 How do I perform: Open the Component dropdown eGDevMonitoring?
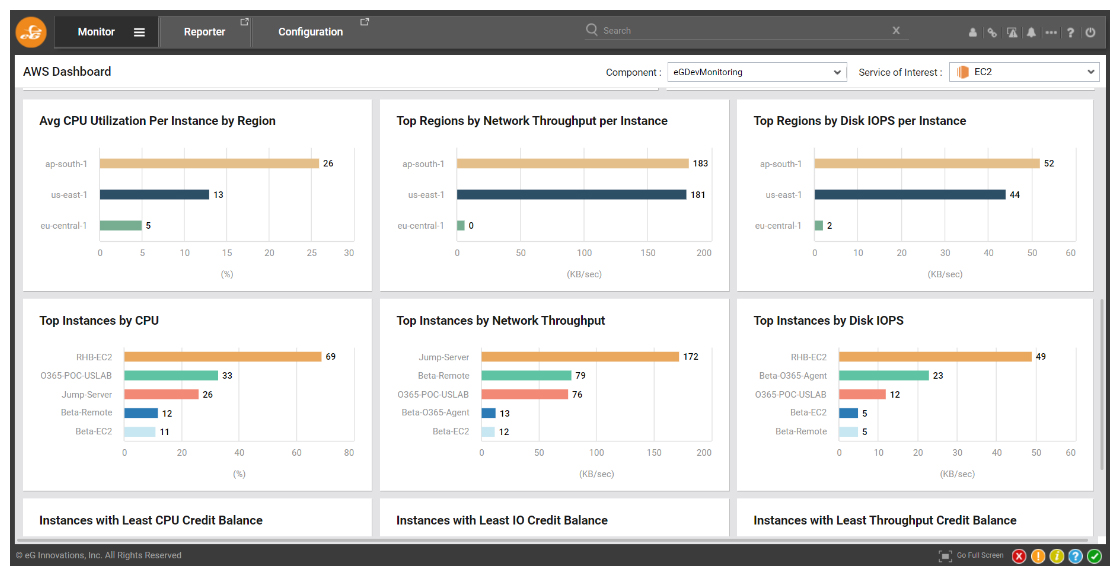(757, 72)
